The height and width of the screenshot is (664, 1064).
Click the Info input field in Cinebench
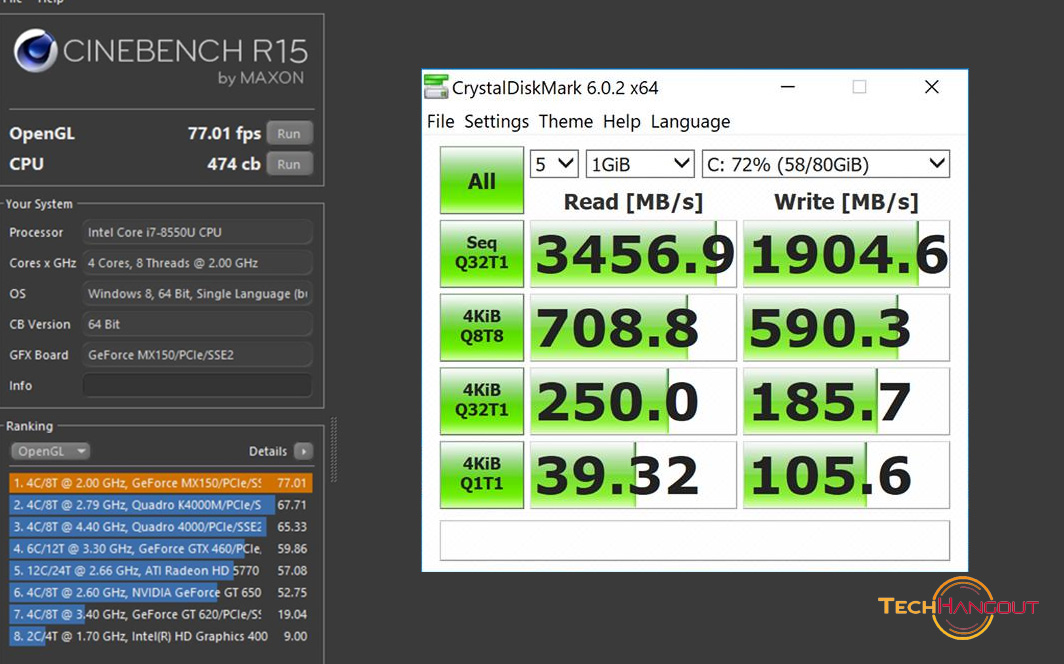[x=197, y=385]
